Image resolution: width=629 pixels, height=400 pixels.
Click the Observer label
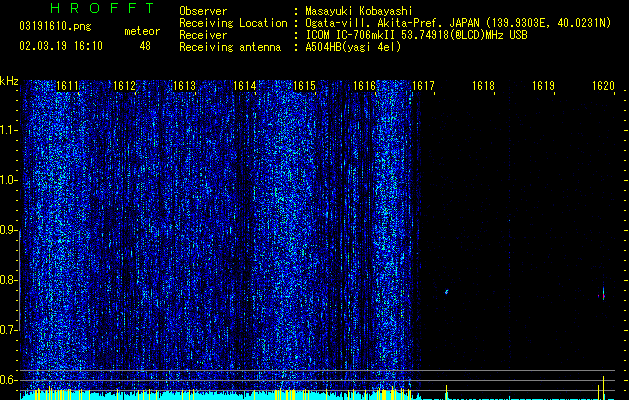[203, 11]
